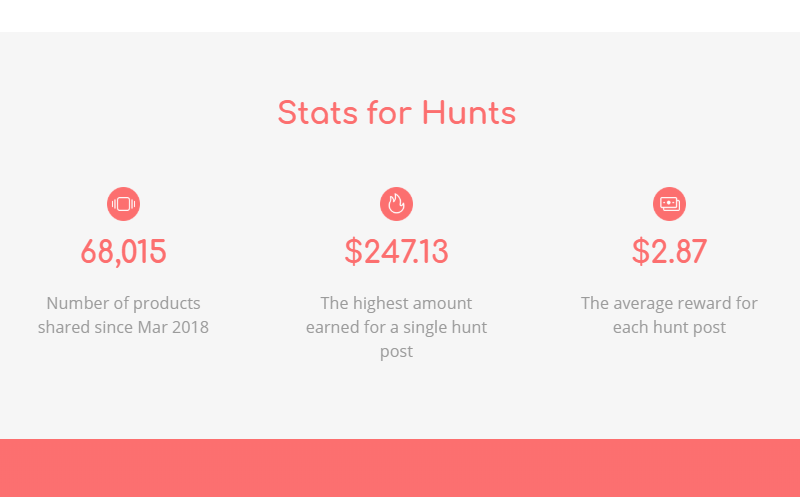Click the white strip at the top
The image size is (800, 497).
point(400,16)
